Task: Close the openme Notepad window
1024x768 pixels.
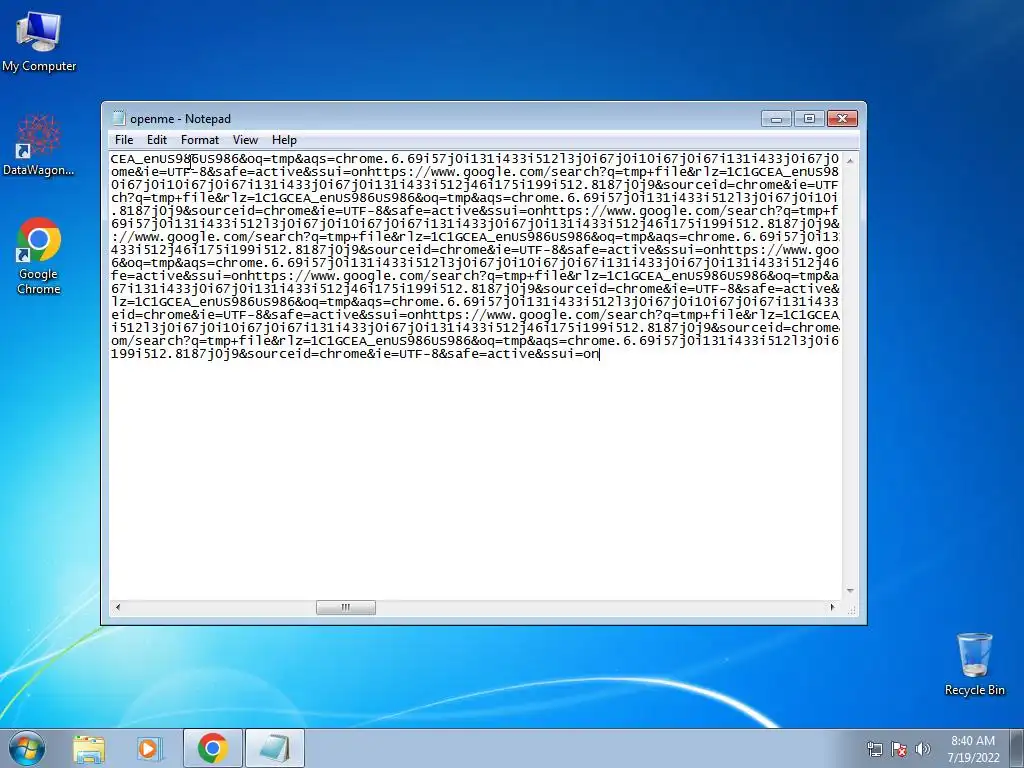Action: tap(842, 119)
